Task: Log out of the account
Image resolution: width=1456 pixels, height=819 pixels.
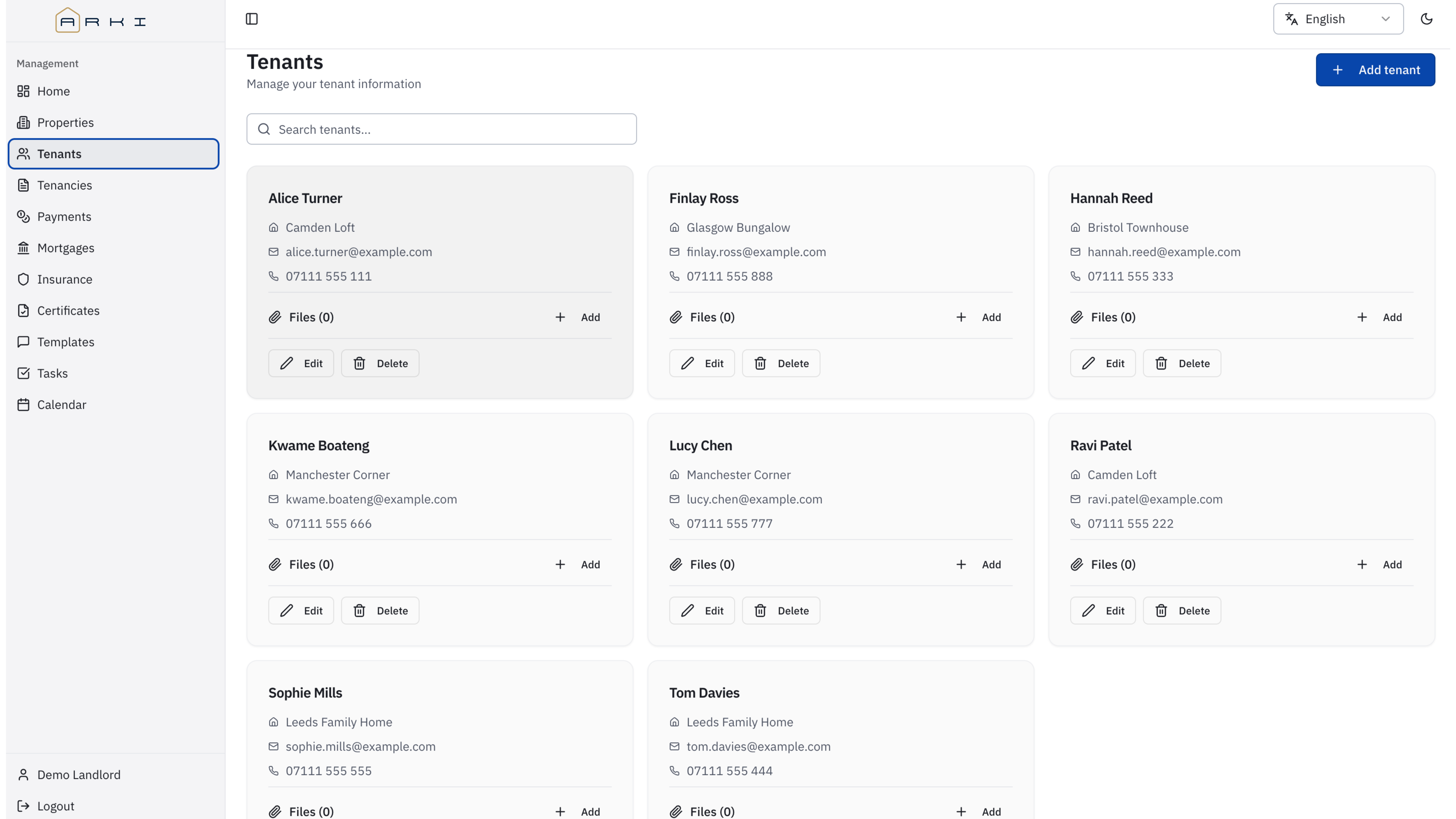Action: pos(113,806)
